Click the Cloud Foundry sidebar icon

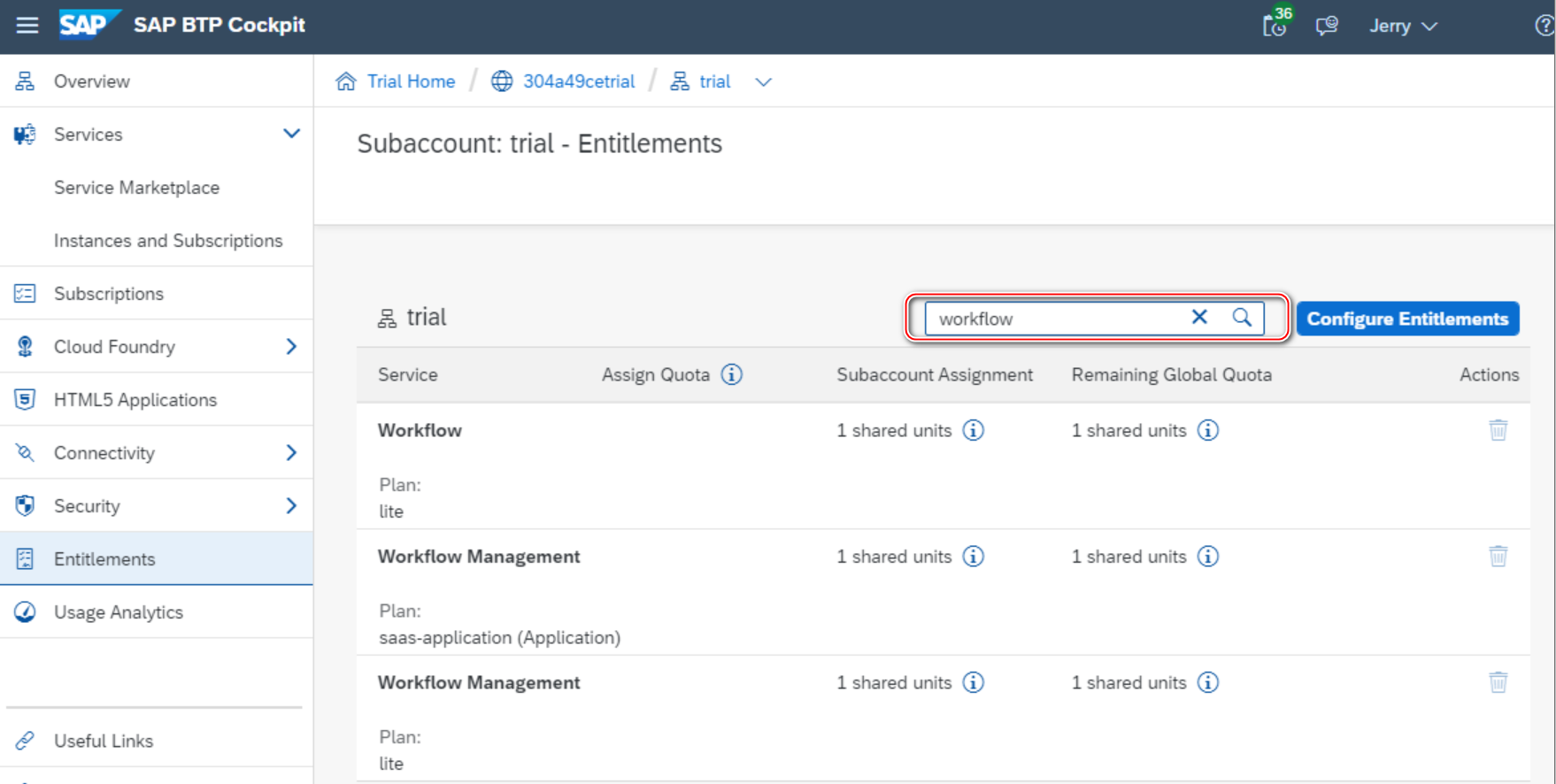click(25, 347)
